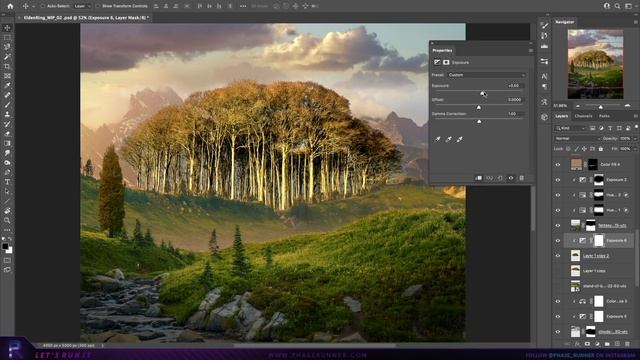Open the layer Kind filter dropdown
Screen dimensions: 640x360
pyautogui.click(x=570, y=128)
